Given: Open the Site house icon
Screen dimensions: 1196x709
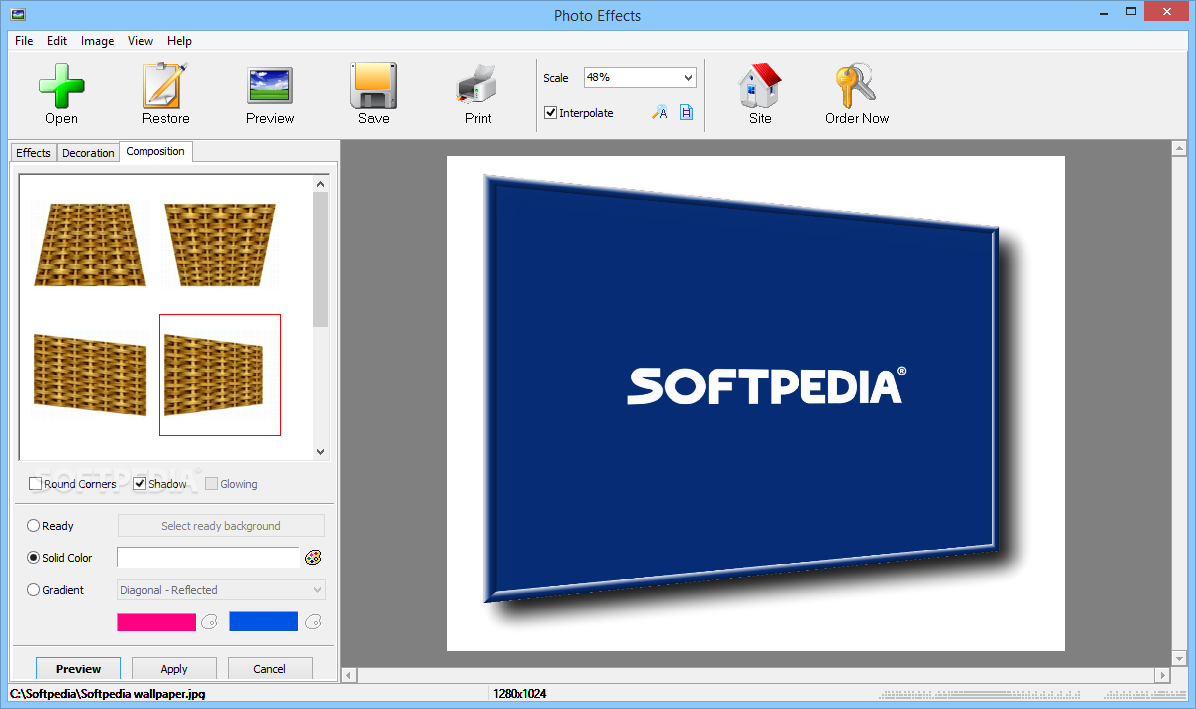Looking at the screenshot, I should (760, 85).
